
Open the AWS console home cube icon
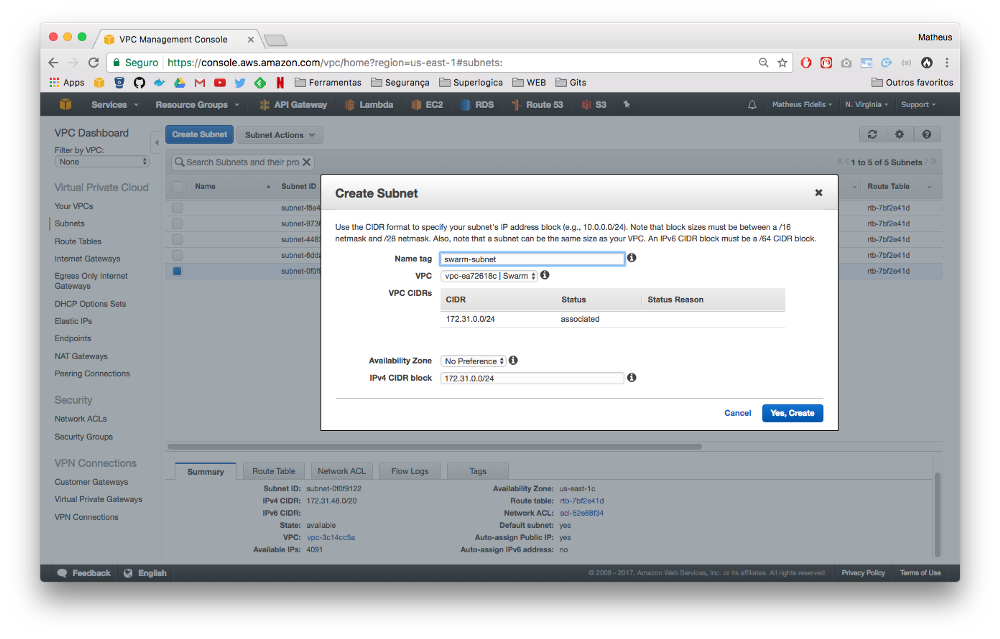[x=65, y=105]
